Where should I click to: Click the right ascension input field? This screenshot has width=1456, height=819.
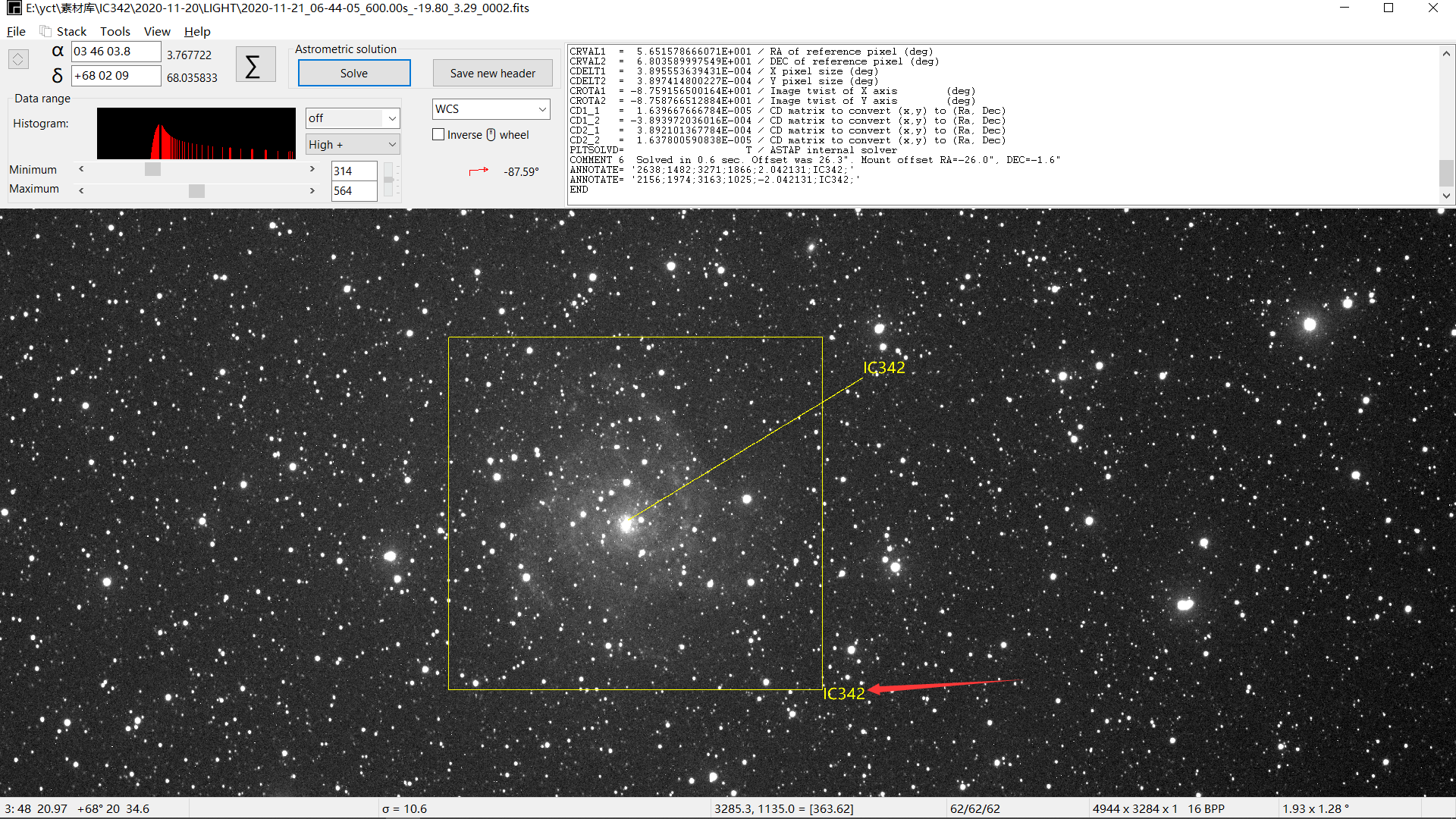point(116,52)
